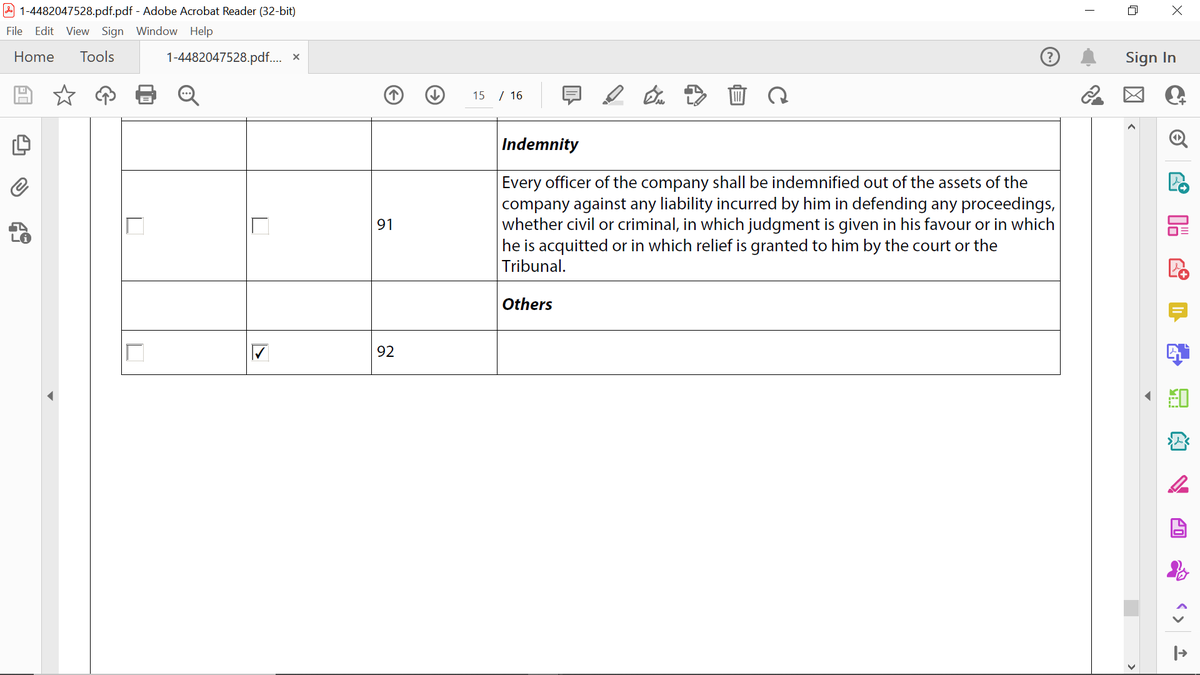Open the Comment tool in the right pane
The height and width of the screenshot is (675, 1200).
pyautogui.click(x=1178, y=312)
